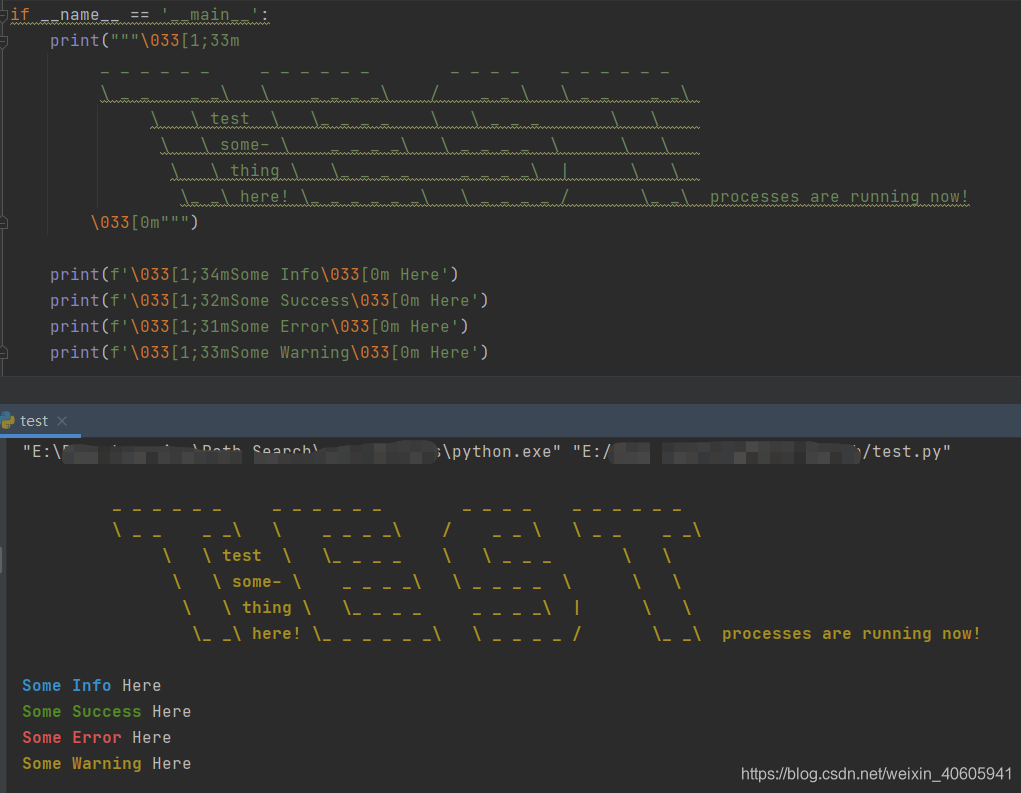Click 'Some Error Here' console output line

coord(97,738)
